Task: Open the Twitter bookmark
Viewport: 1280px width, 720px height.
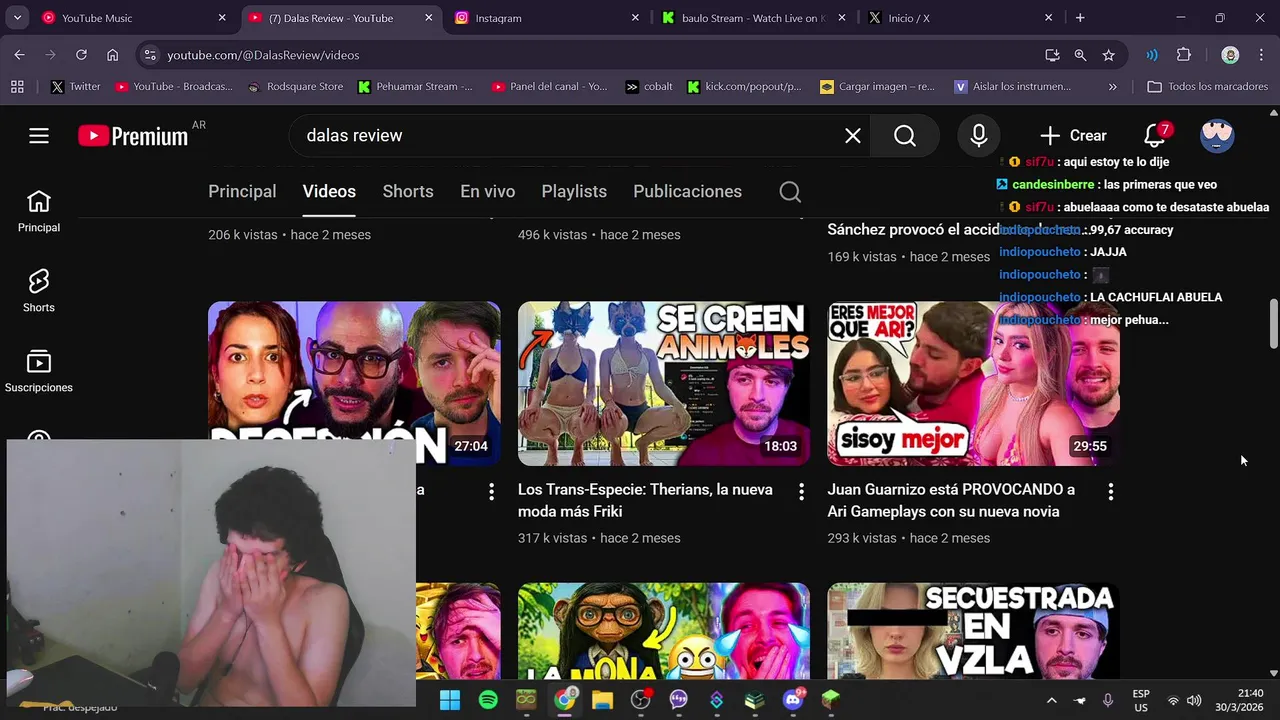Action: [x=76, y=87]
